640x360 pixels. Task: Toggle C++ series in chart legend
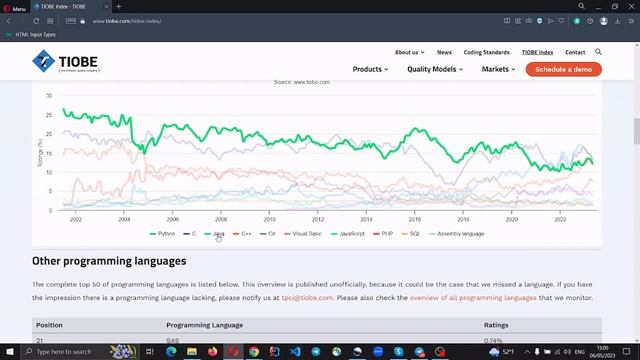(x=242, y=234)
